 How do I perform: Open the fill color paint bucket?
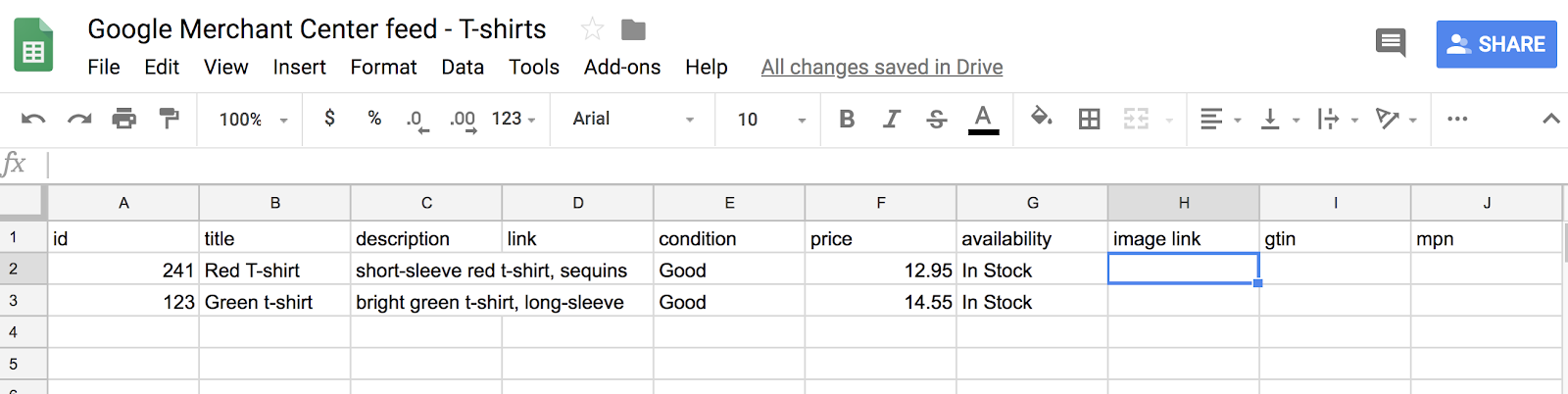tap(1041, 119)
